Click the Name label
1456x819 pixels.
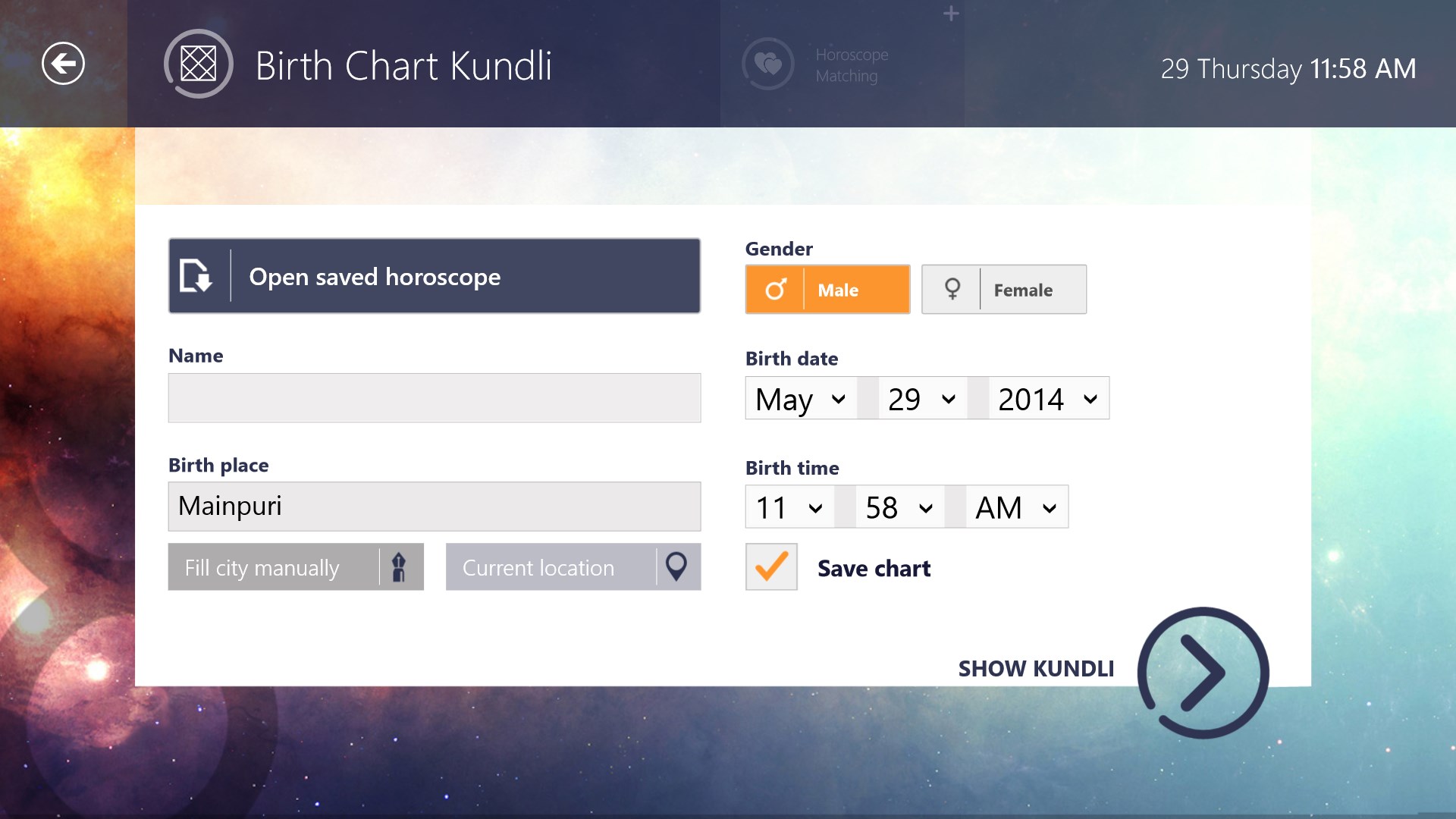pyautogui.click(x=196, y=356)
